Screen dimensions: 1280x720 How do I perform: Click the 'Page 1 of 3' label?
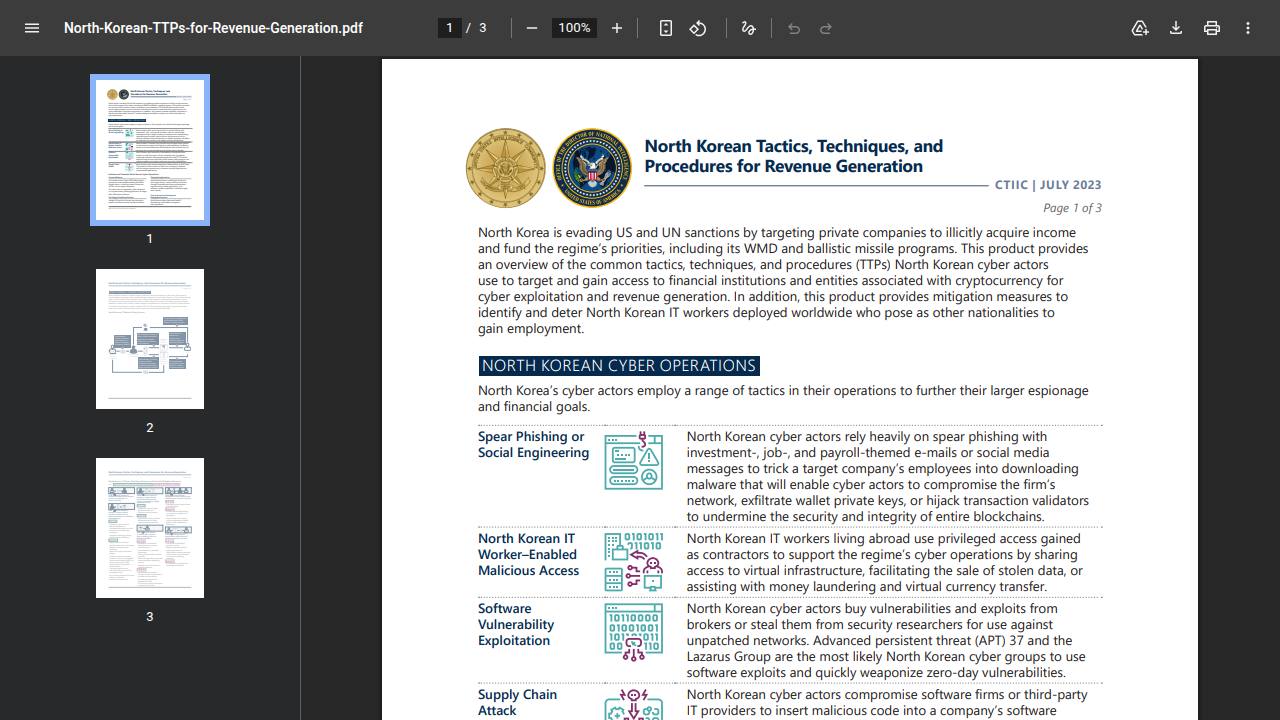pyautogui.click(x=1072, y=208)
